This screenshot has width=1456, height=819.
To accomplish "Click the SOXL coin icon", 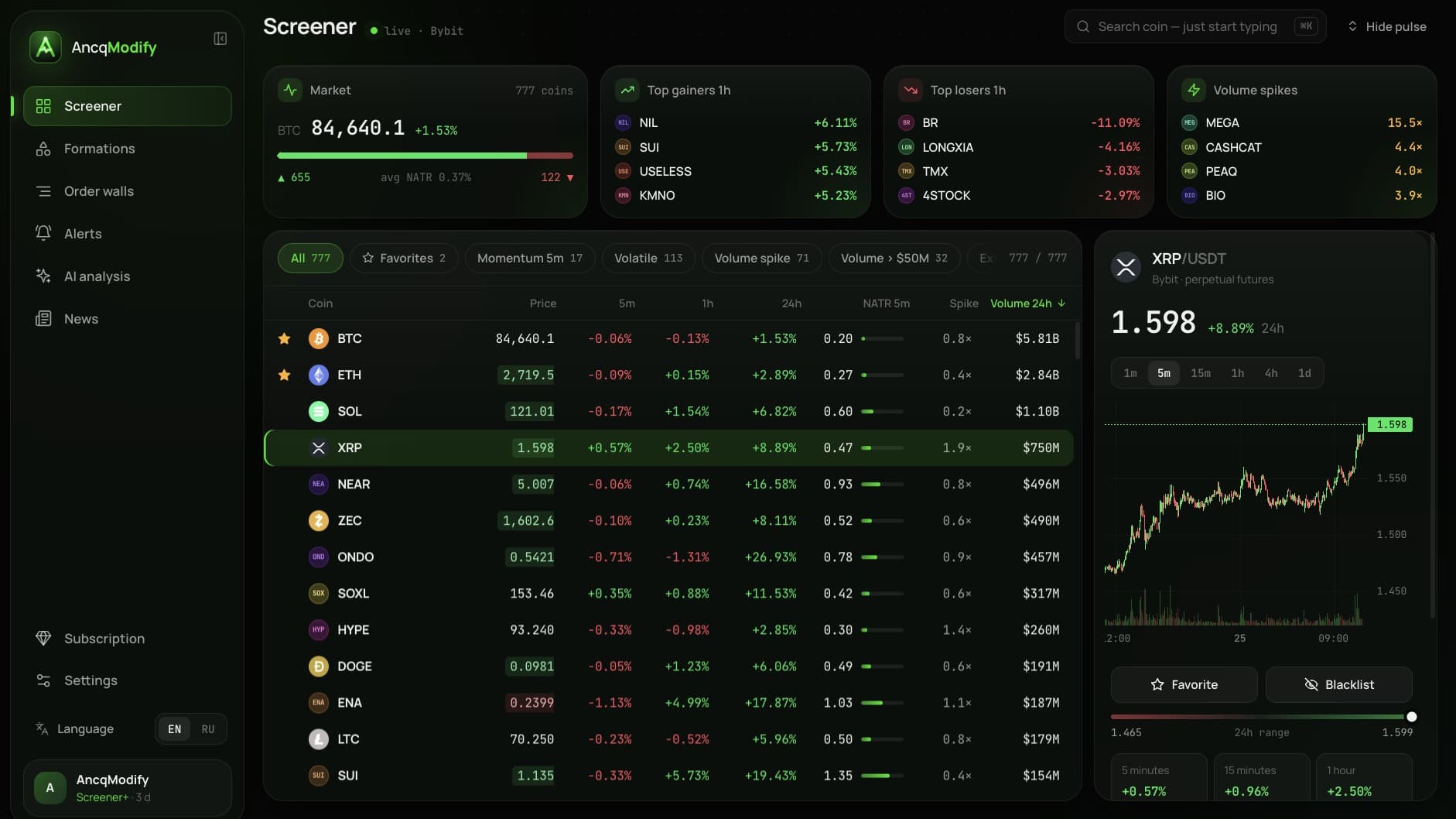I will click(x=319, y=593).
